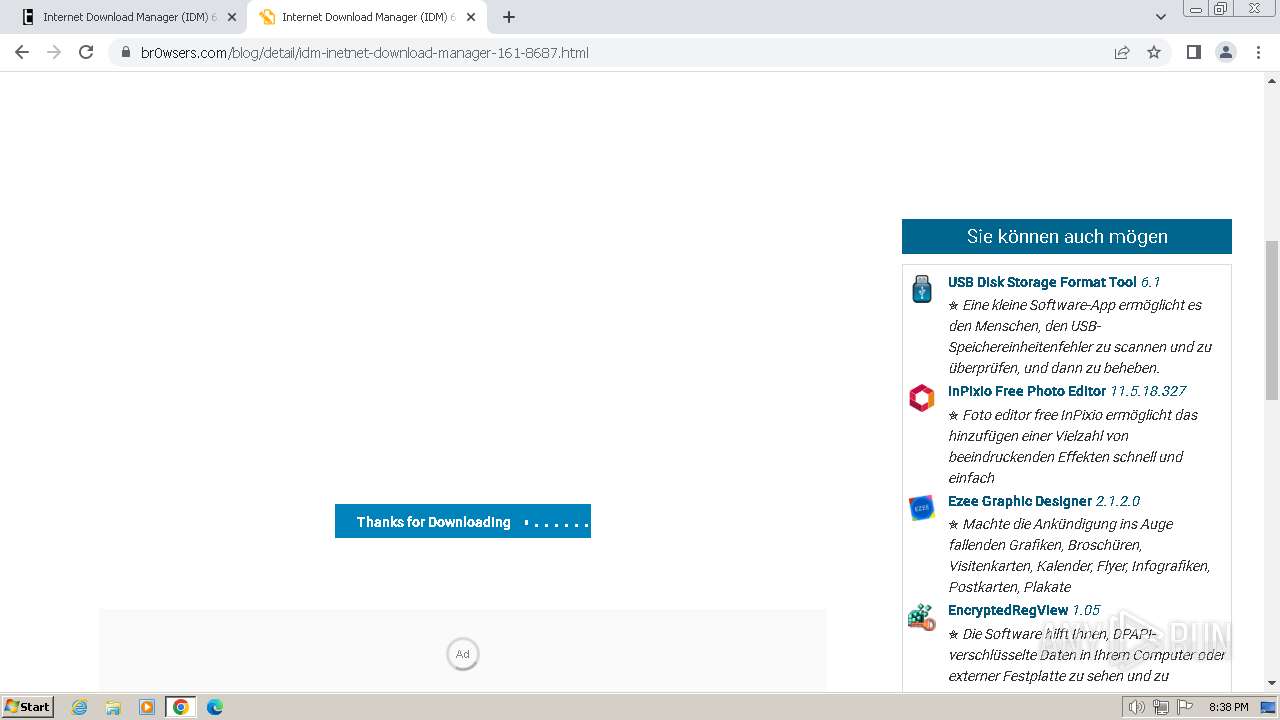The height and width of the screenshot is (720, 1280).
Task: Launch Internet Explorer from the taskbar
Action: (x=80, y=707)
